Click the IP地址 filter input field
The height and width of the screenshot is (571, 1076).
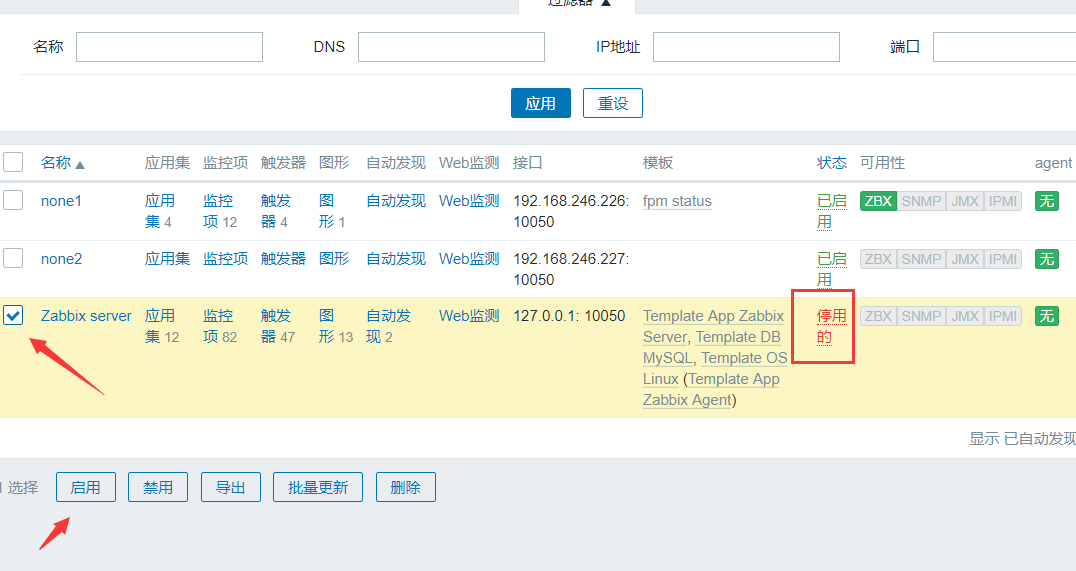tap(747, 47)
